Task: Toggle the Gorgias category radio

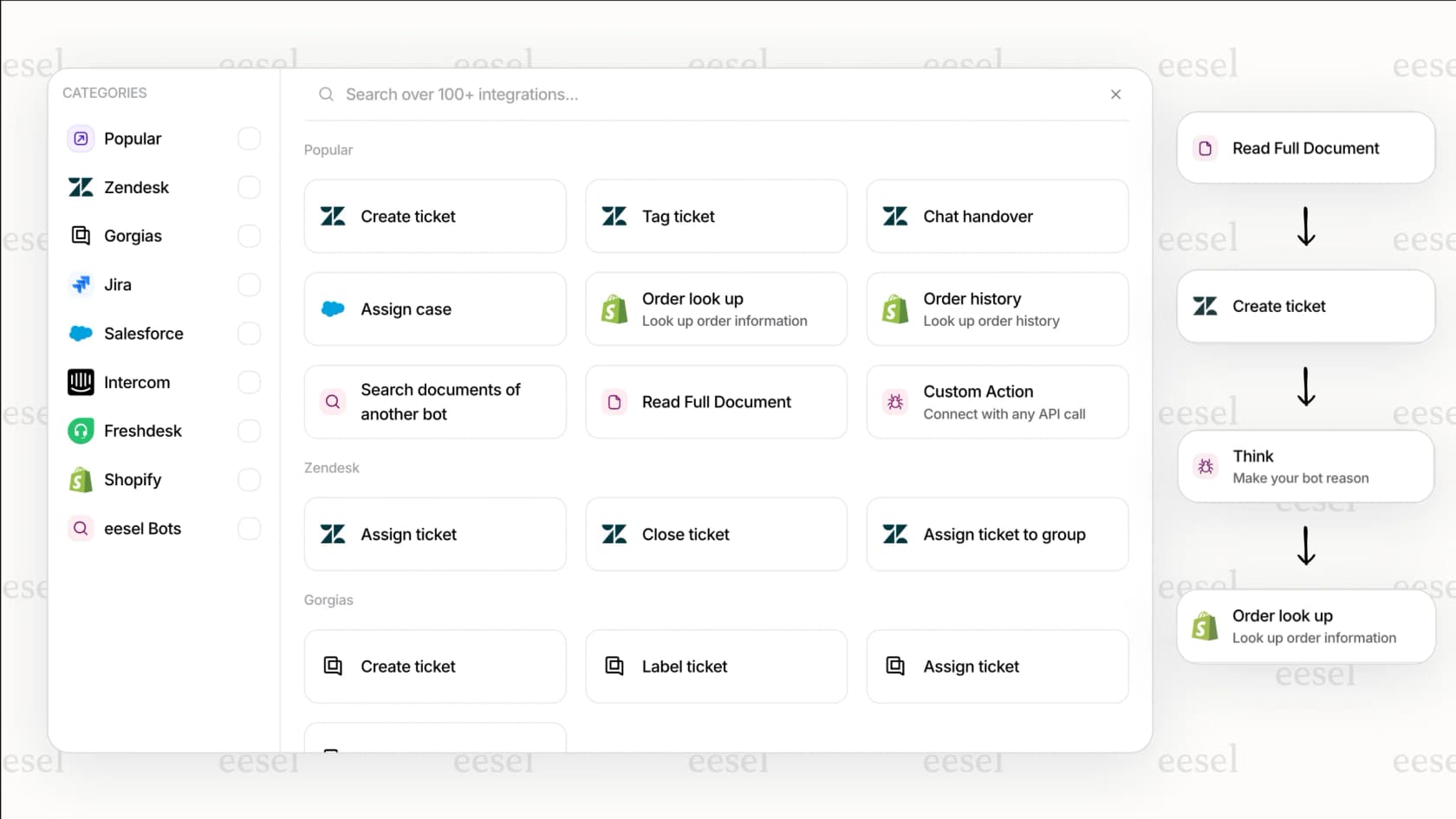Action: (249, 236)
